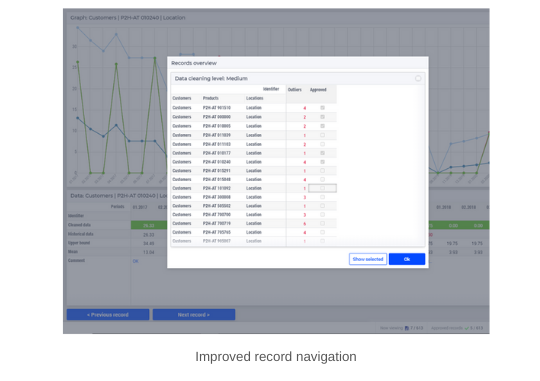Screen dimensions: 540x381
Task: Click the Customers column header
Action: (x=181, y=98)
